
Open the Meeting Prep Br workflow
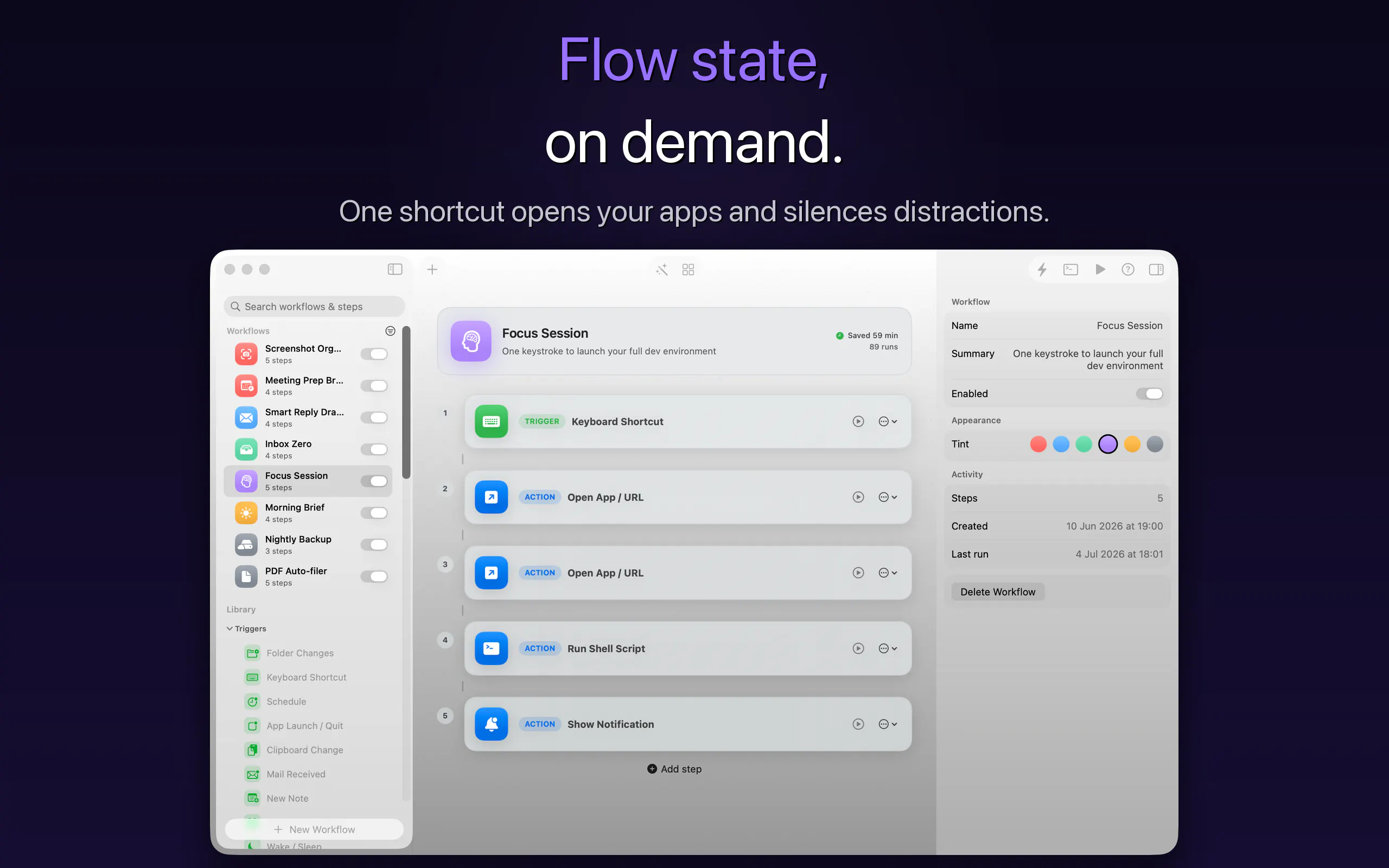(x=308, y=386)
